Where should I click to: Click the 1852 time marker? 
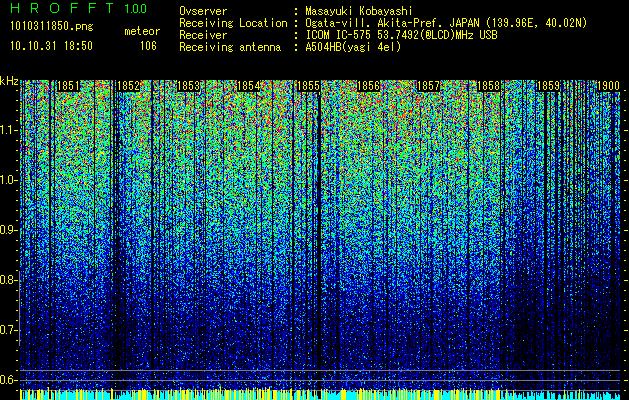pos(128,86)
